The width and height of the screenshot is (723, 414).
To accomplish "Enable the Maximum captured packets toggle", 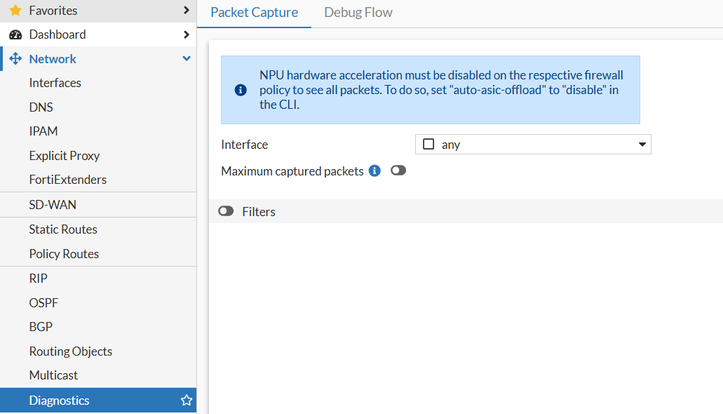I will pyautogui.click(x=398, y=171).
